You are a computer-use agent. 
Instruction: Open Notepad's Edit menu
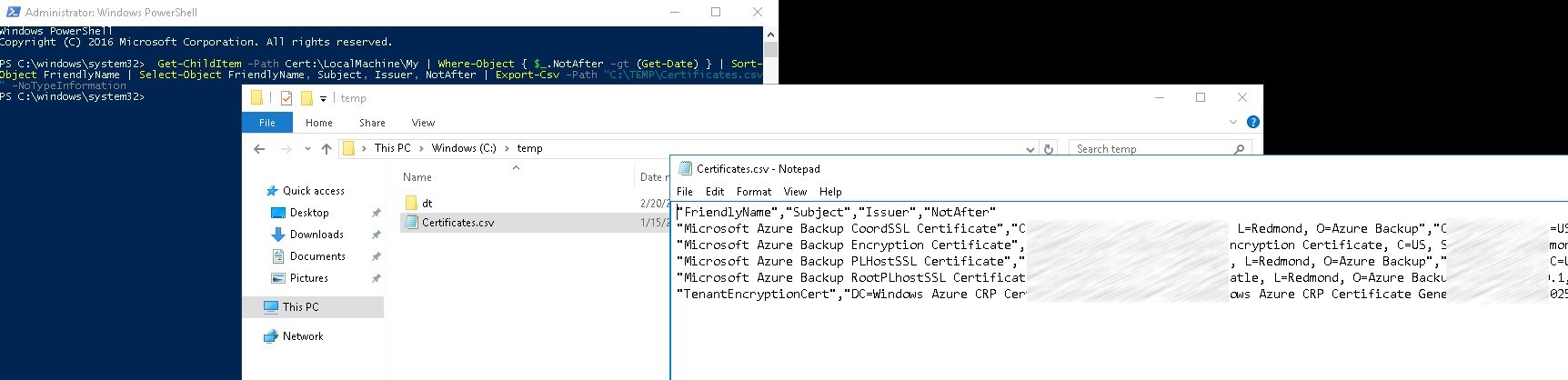(x=715, y=192)
